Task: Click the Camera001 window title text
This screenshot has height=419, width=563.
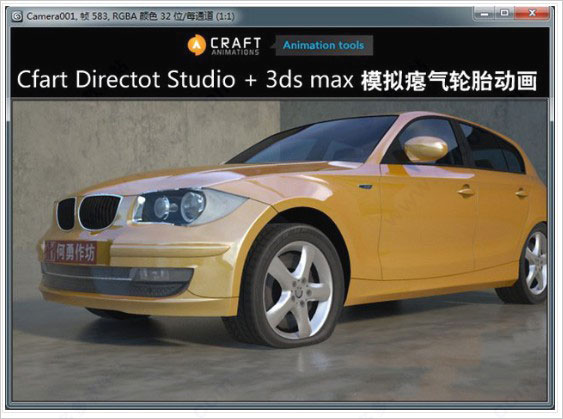Action: [x=130, y=17]
